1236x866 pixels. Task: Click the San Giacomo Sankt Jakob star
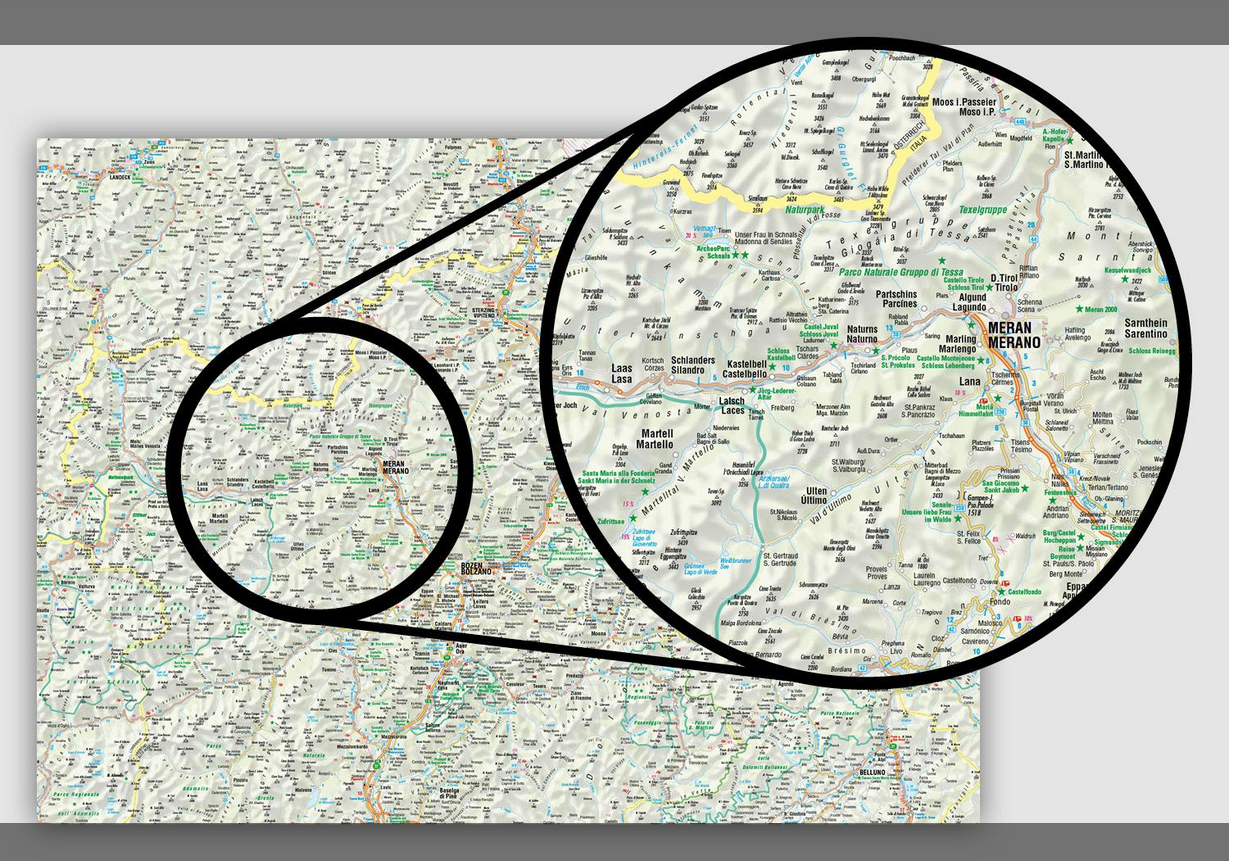(x=1027, y=487)
